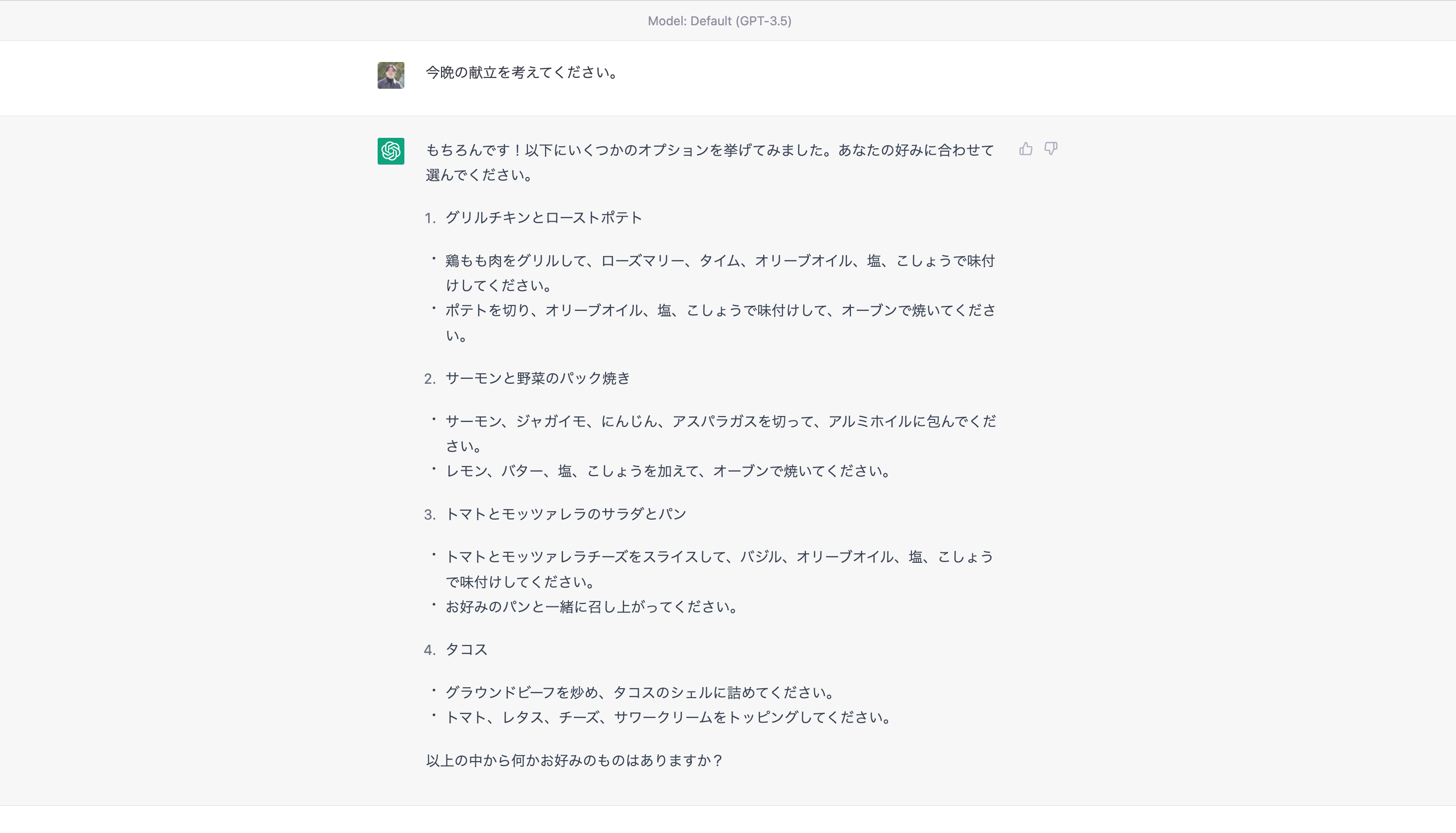Click the bullet starting ポテトを切り
The height and width of the screenshot is (833, 1456).
click(720, 323)
